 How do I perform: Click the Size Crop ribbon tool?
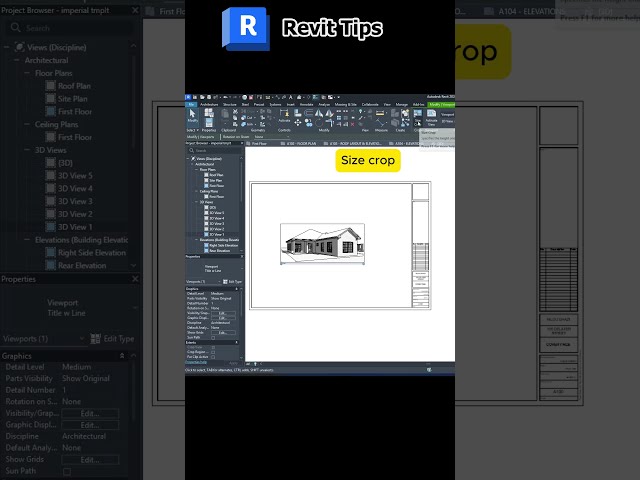click(418, 118)
